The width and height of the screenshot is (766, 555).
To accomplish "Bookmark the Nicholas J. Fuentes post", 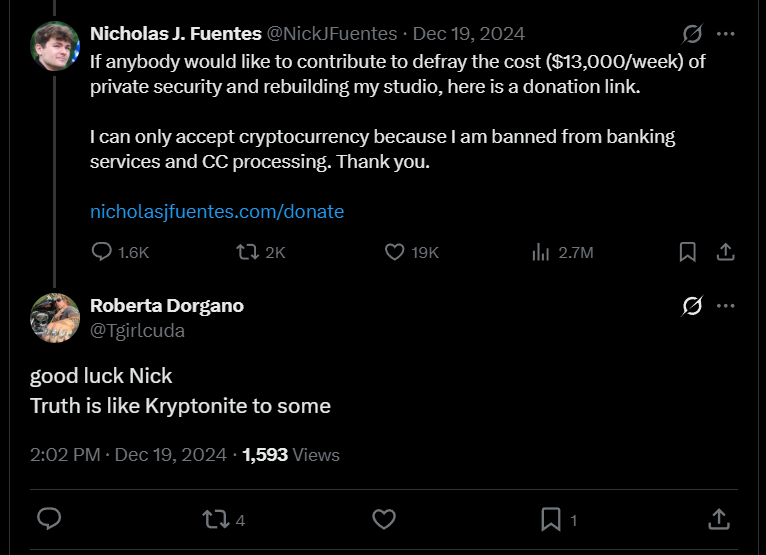I will [688, 252].
